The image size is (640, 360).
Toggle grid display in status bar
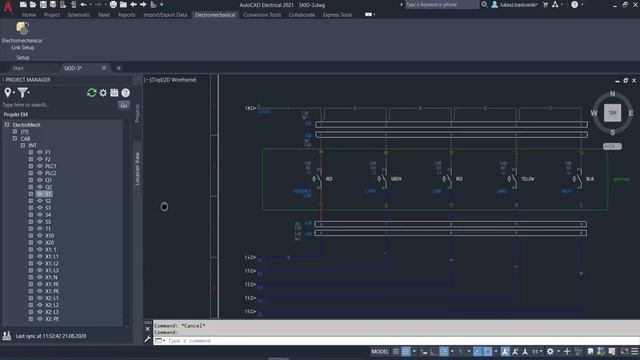pos(396,351)
